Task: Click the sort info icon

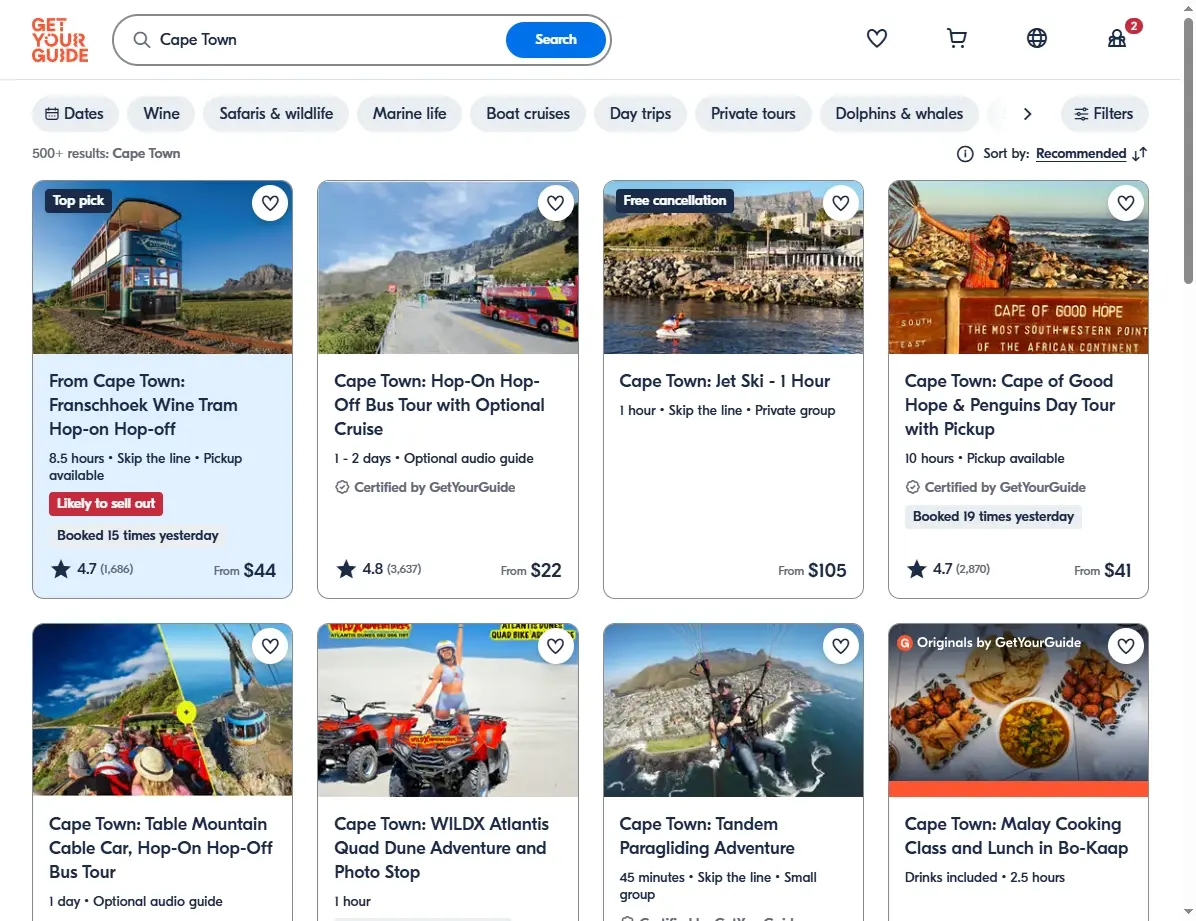Action: [x=965, y=154]
